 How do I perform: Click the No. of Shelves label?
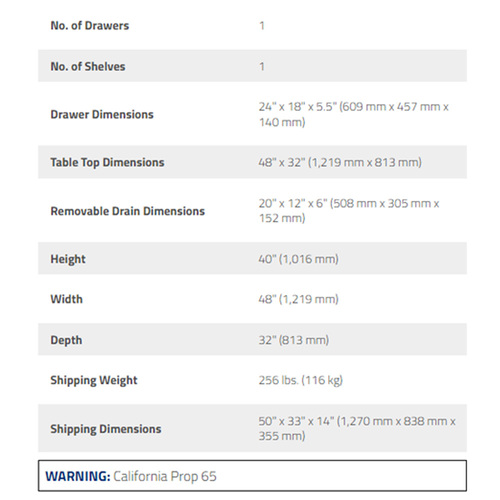88,66
